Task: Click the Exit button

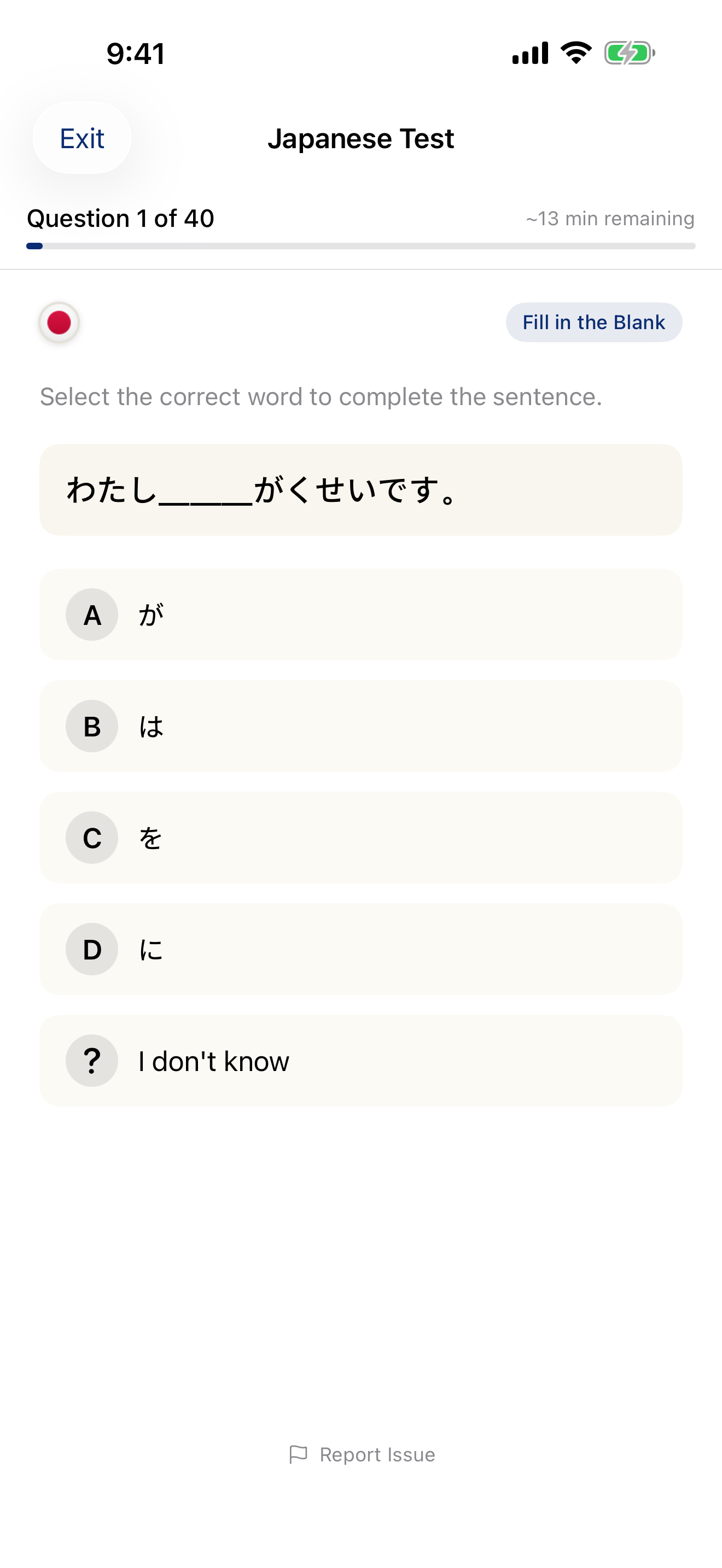Action: coord(81,138)
